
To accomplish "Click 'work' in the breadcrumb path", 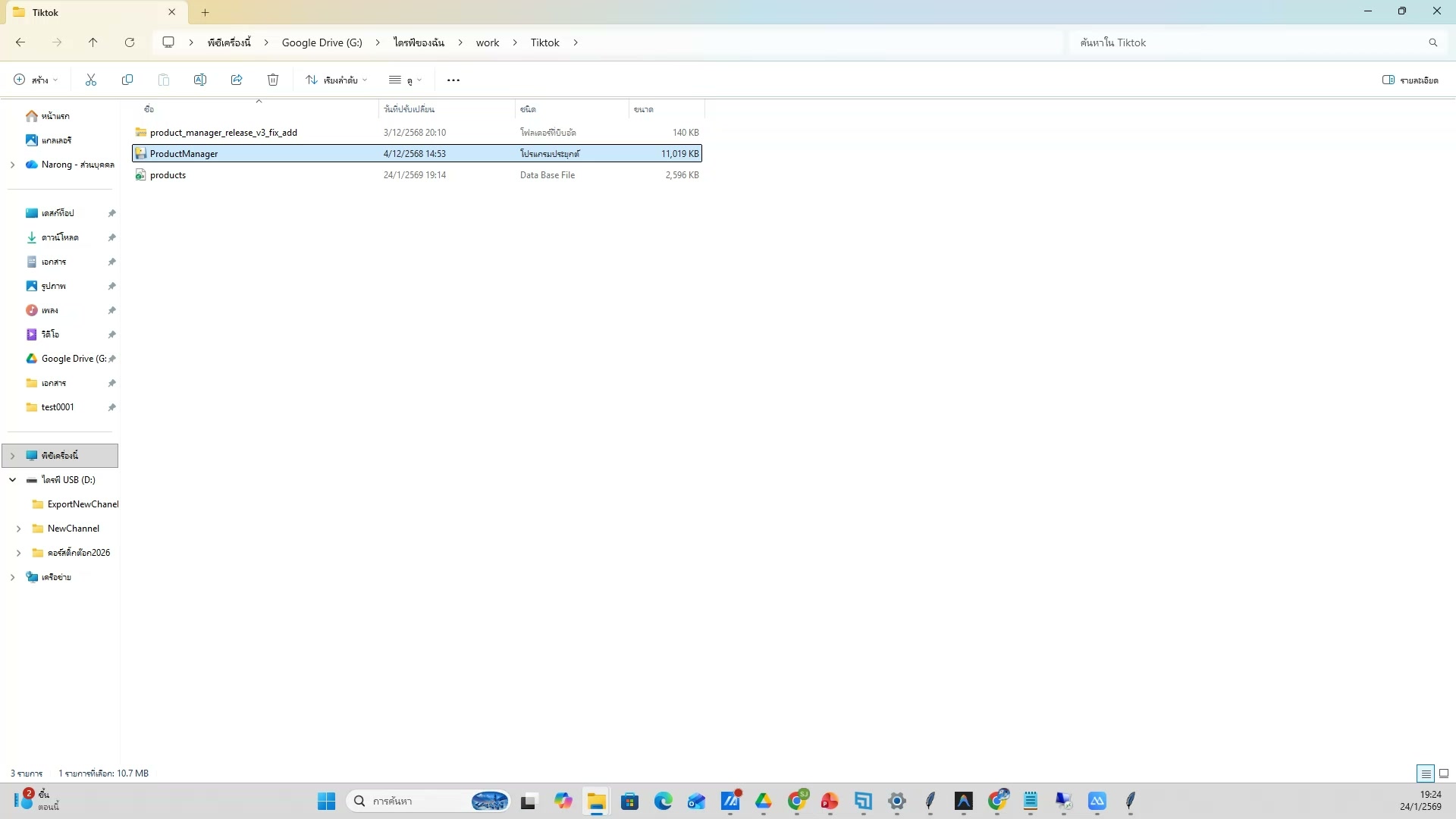I will (x=488, y=42).
